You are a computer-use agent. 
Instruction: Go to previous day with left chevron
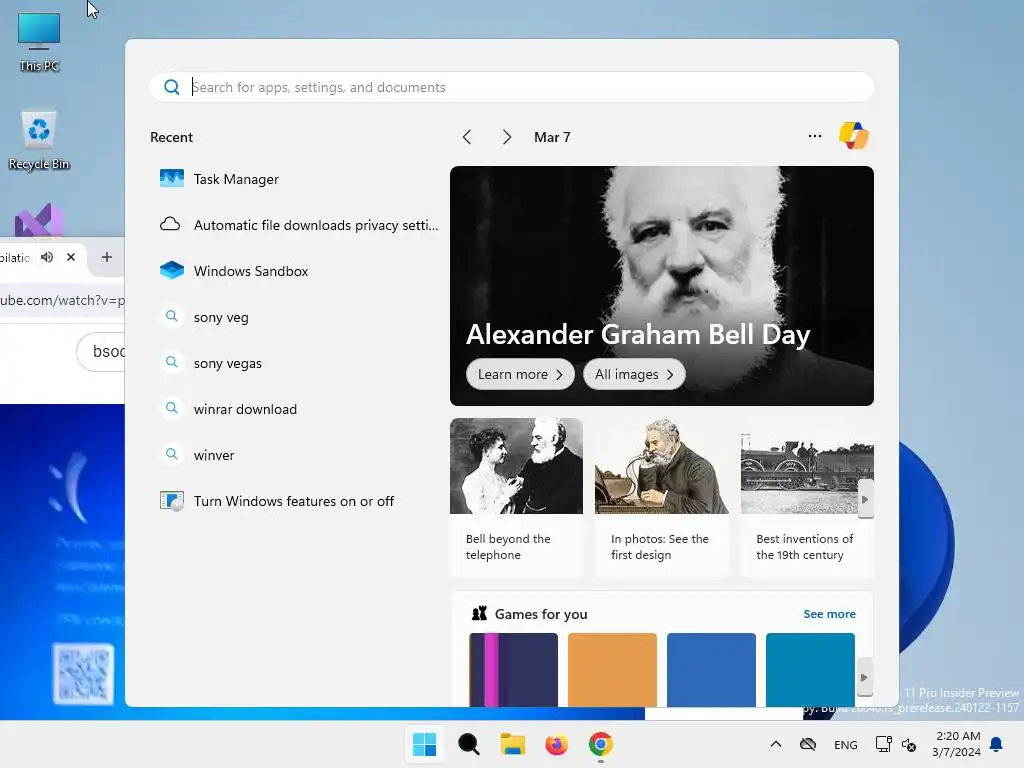pos(466,137)
